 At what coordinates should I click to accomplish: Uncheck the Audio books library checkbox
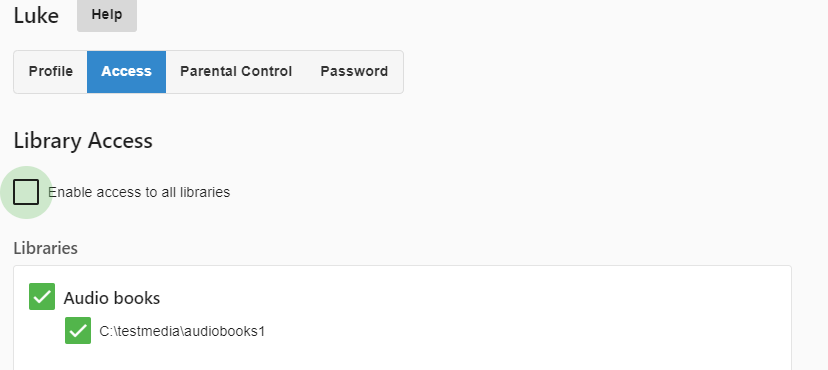42,297
